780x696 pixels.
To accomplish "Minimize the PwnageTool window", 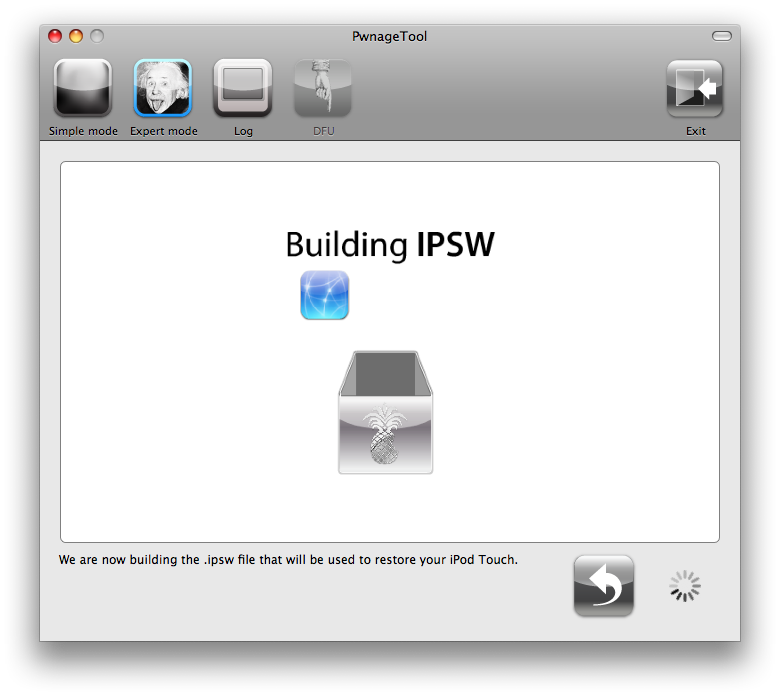I will coord(76,36).
